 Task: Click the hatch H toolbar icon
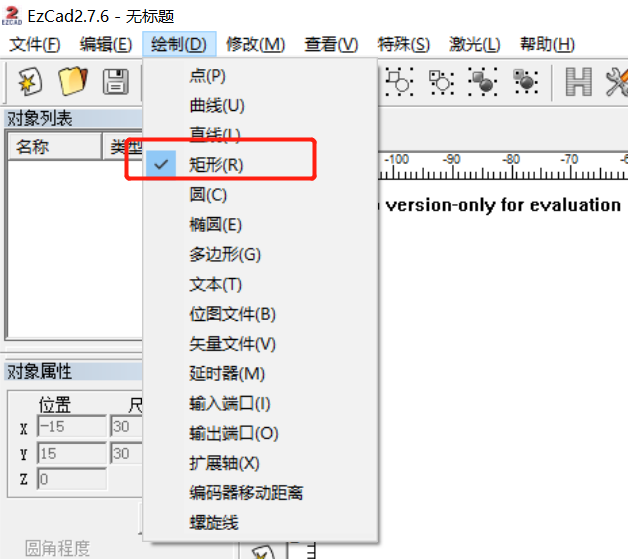point(578,82)
